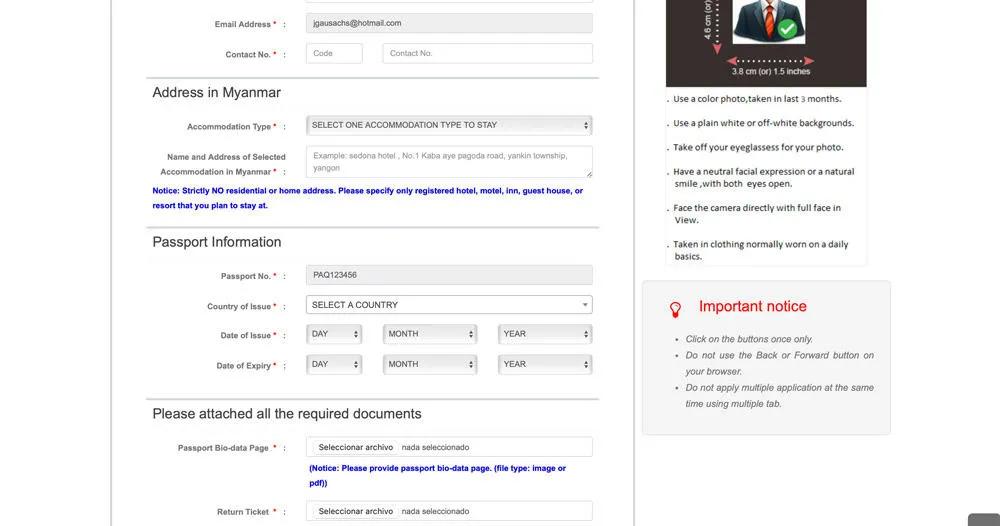Click the Date of Expiry label
The height and width of the screenshot is (526, 1000).
click(x=246, y=366)
